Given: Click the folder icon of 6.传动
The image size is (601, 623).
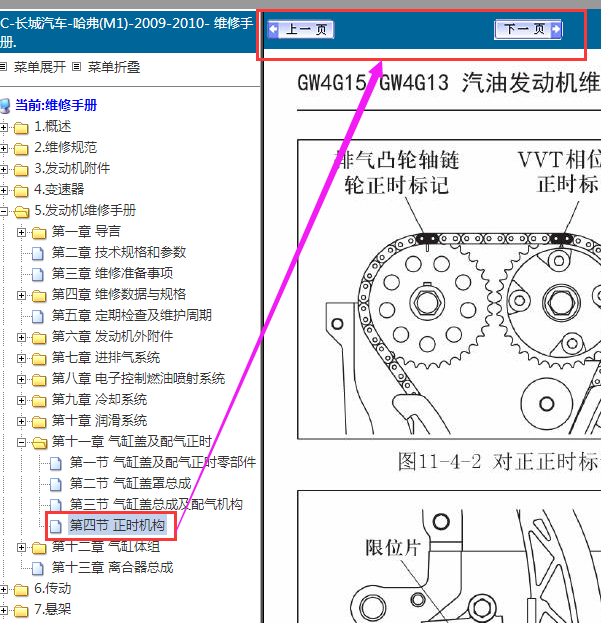Looking at the screenshot, I should (21, 590).
